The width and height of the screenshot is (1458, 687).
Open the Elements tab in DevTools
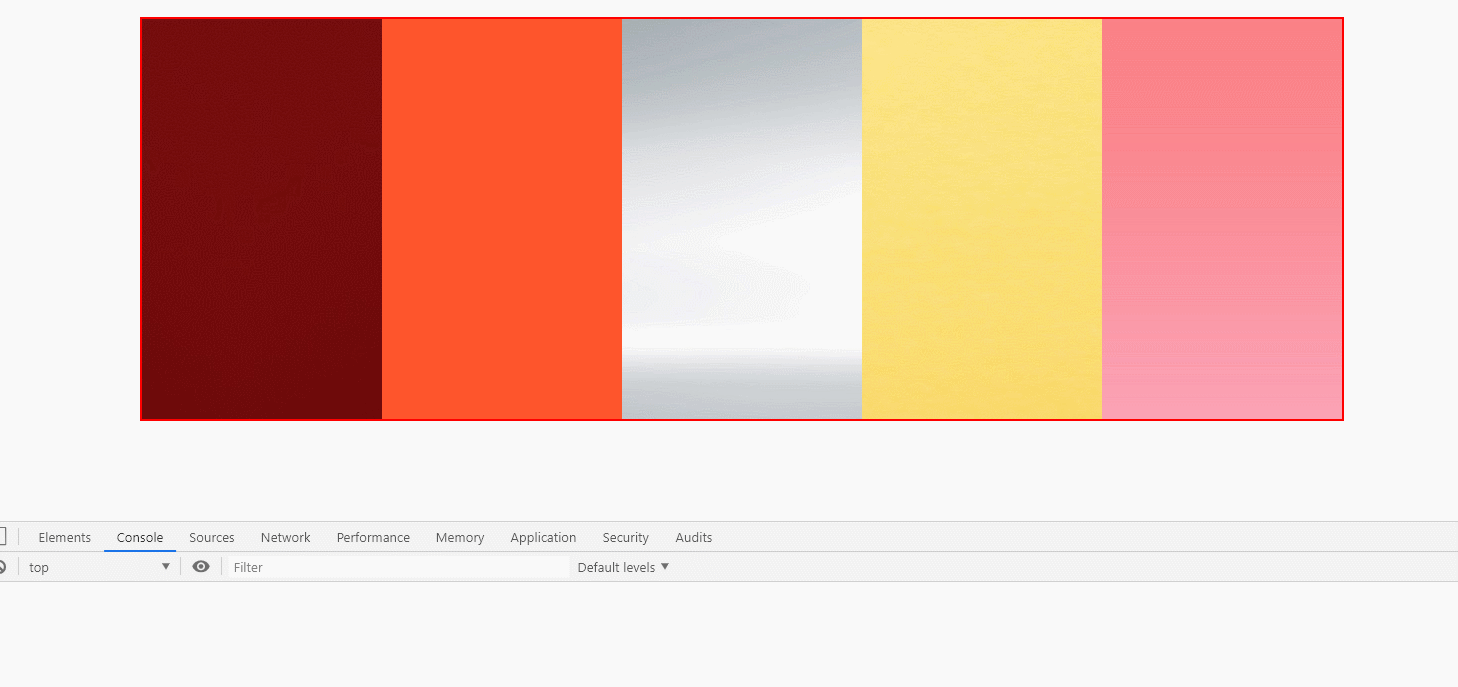tap(64, 537)
